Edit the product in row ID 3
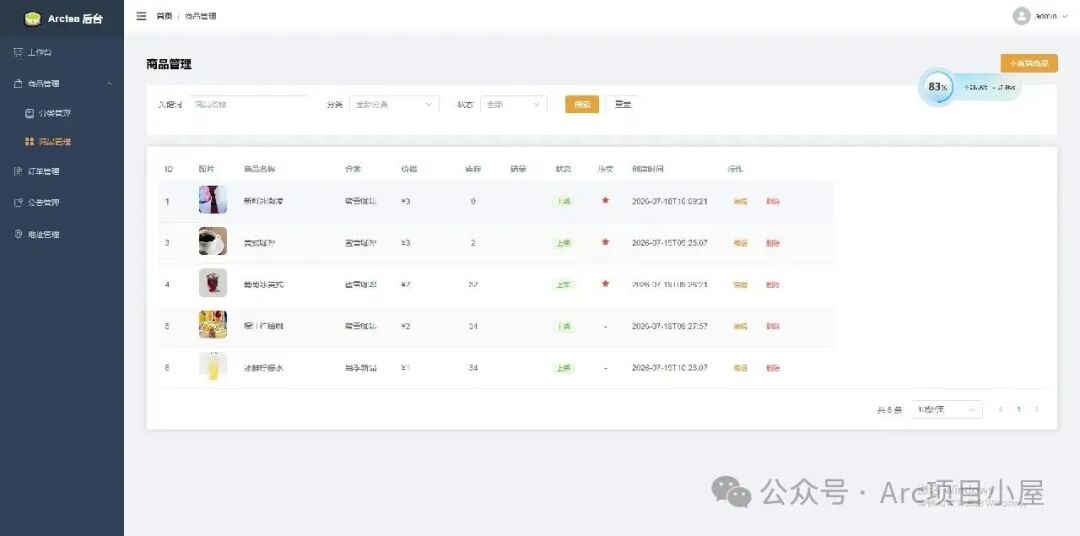The width and height of the screenshot is (1080, 536). (x=740, y=243)
